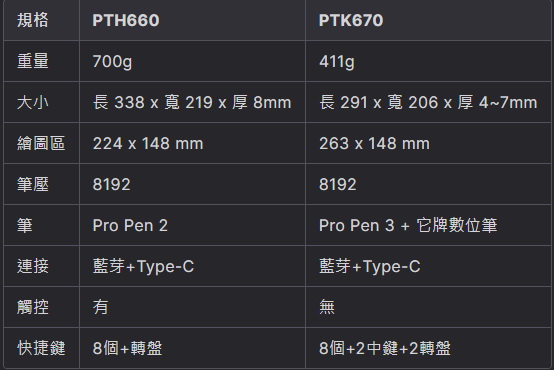Click the 重量 row label
Image resolution: width=554 pixels, height=370 pixels.
tap(41, 61)
